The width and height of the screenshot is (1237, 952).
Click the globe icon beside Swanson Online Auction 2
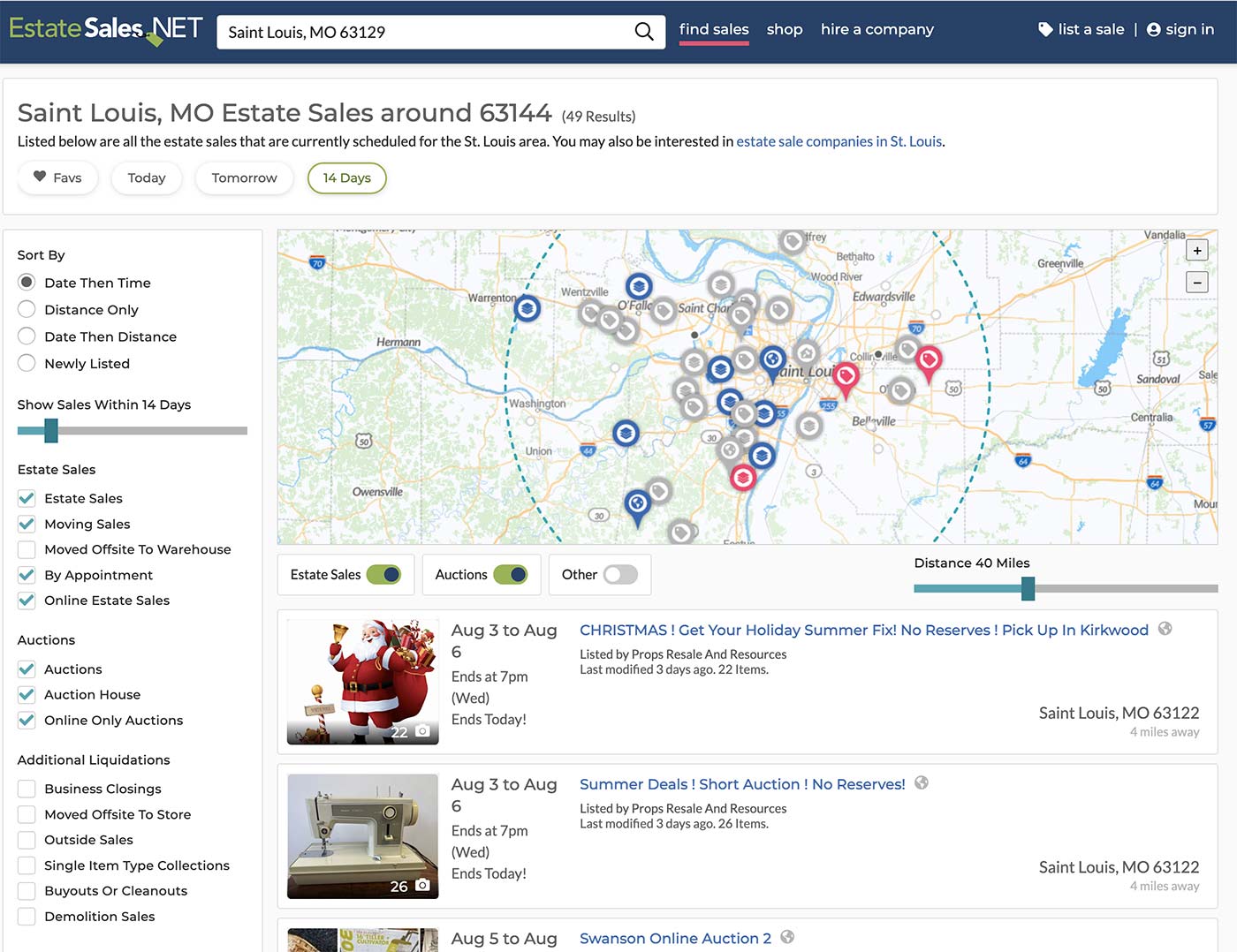[x=786, y=937]
